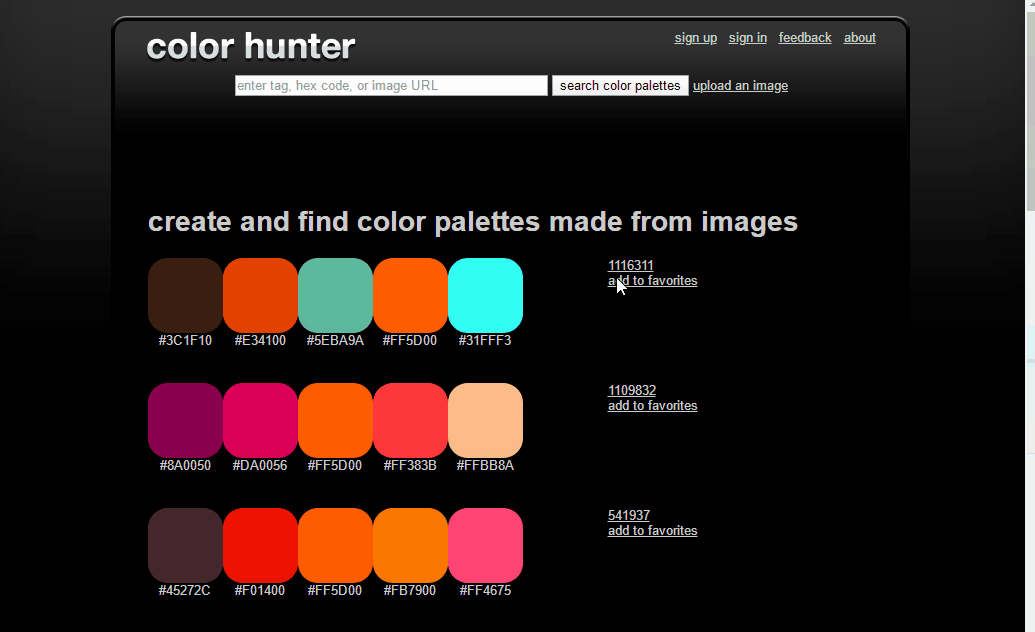The image size is (1035, 632).
Task: Click the #FF383B hex label
Action: pos(410,465)
